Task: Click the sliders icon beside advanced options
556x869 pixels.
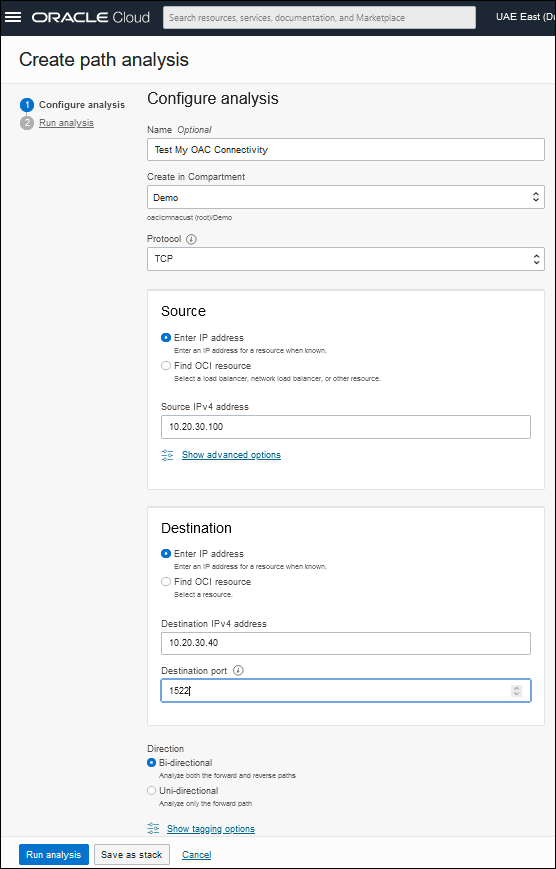Action: 167,455
